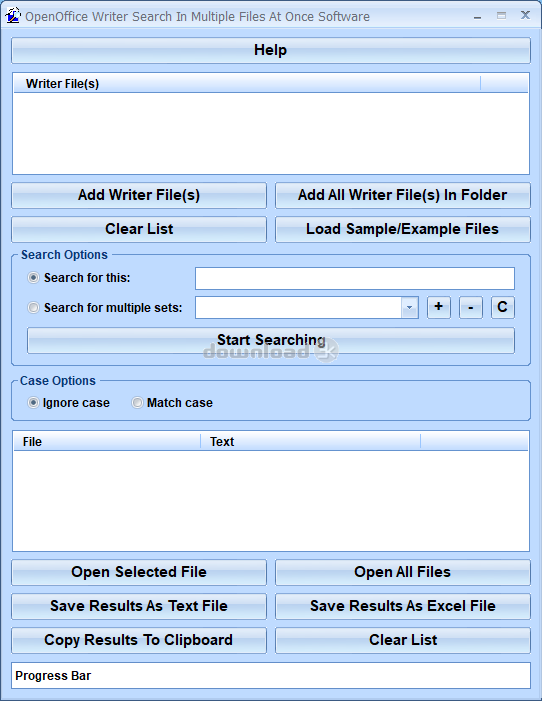The height and width of the screenshot is (701, 542).
Task: Expand the multiple sets dropdown arrow
Action: click(x=409, y=308)
